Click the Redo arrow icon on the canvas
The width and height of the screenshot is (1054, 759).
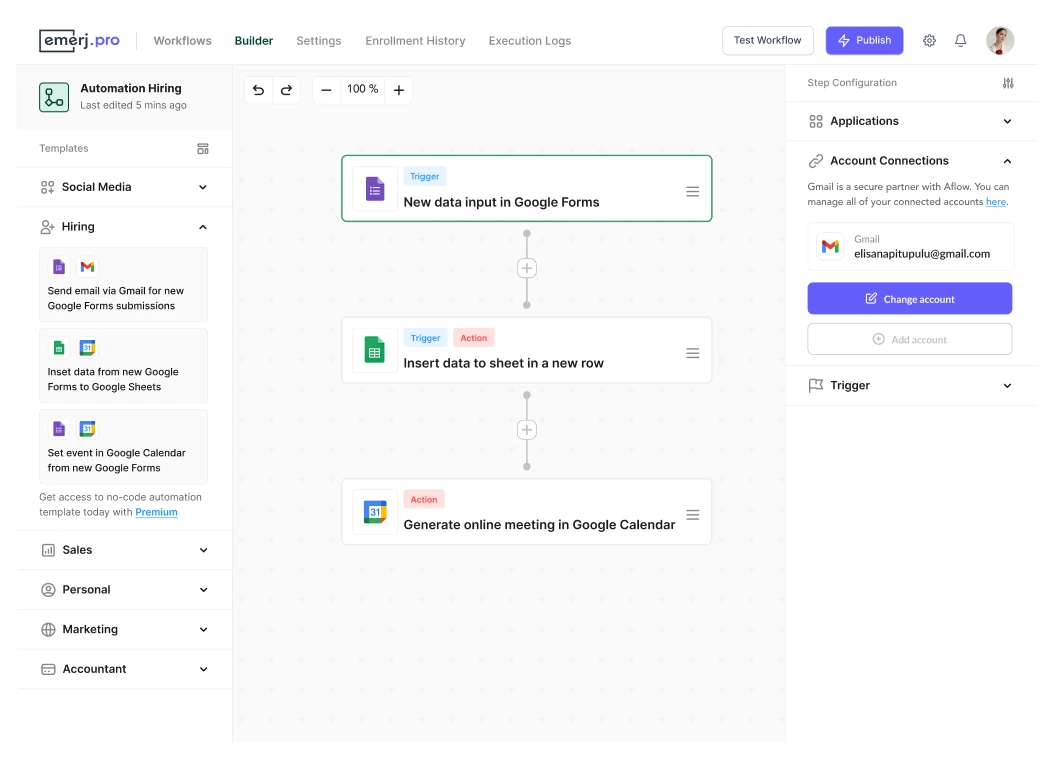point(286,90)
